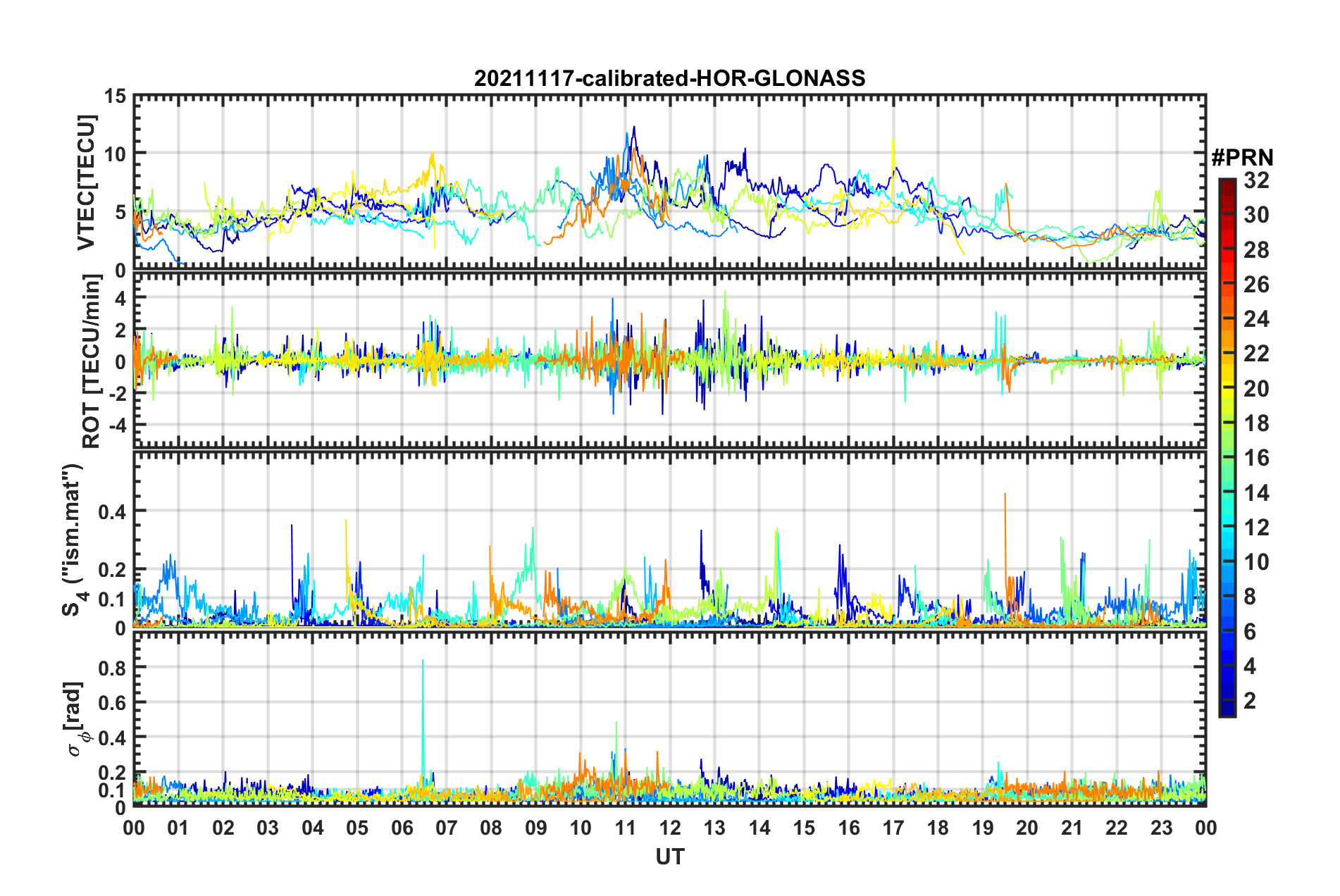Click the sigma phi [rad] axis label
The height and width of the screenshot is (896, 1340).
(75, 718)
